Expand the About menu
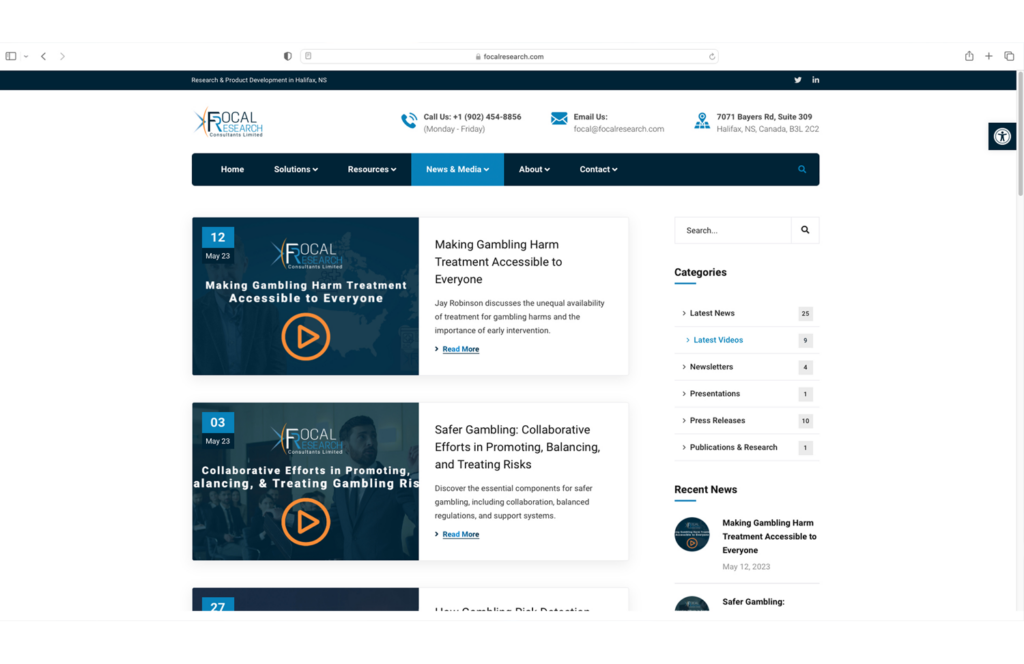 click(x=534, y=170)
